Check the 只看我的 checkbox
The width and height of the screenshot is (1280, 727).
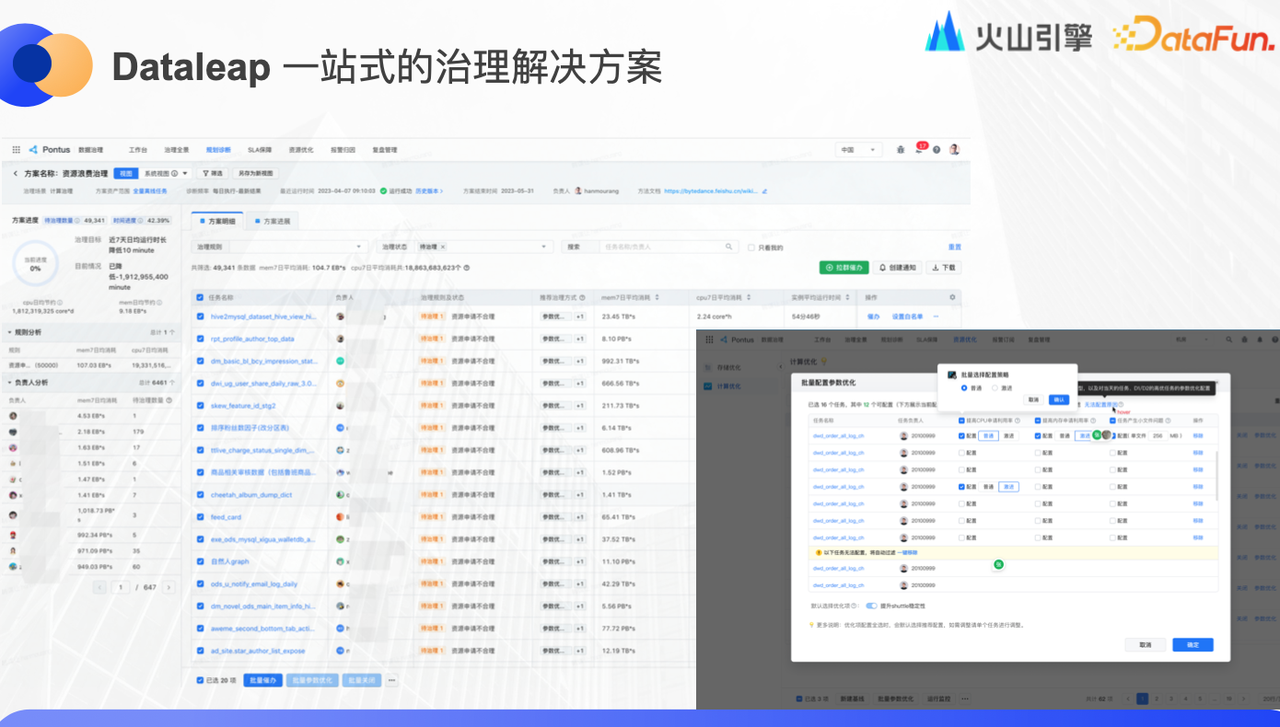751,247
